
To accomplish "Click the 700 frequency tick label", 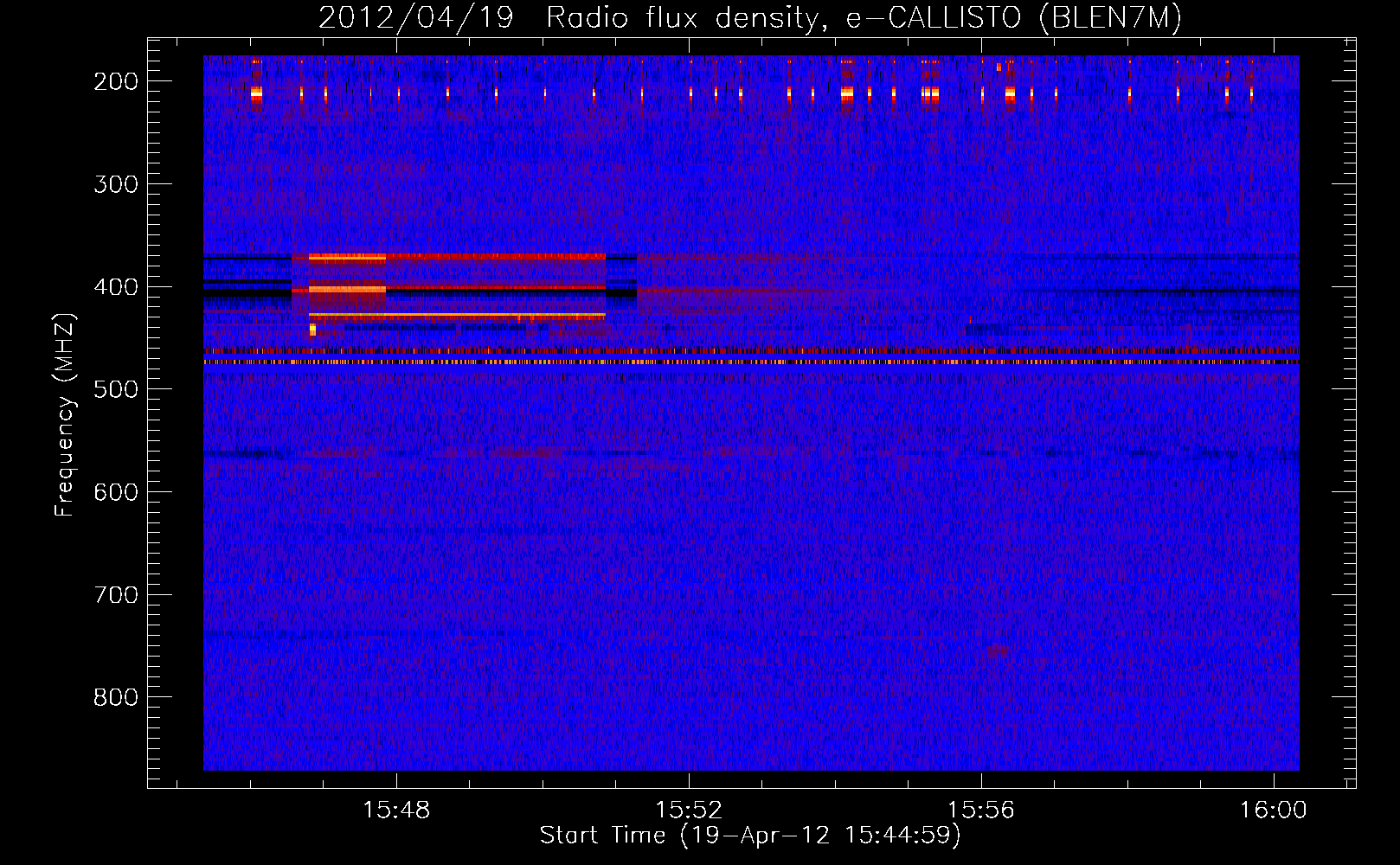I will pos(116,595).
